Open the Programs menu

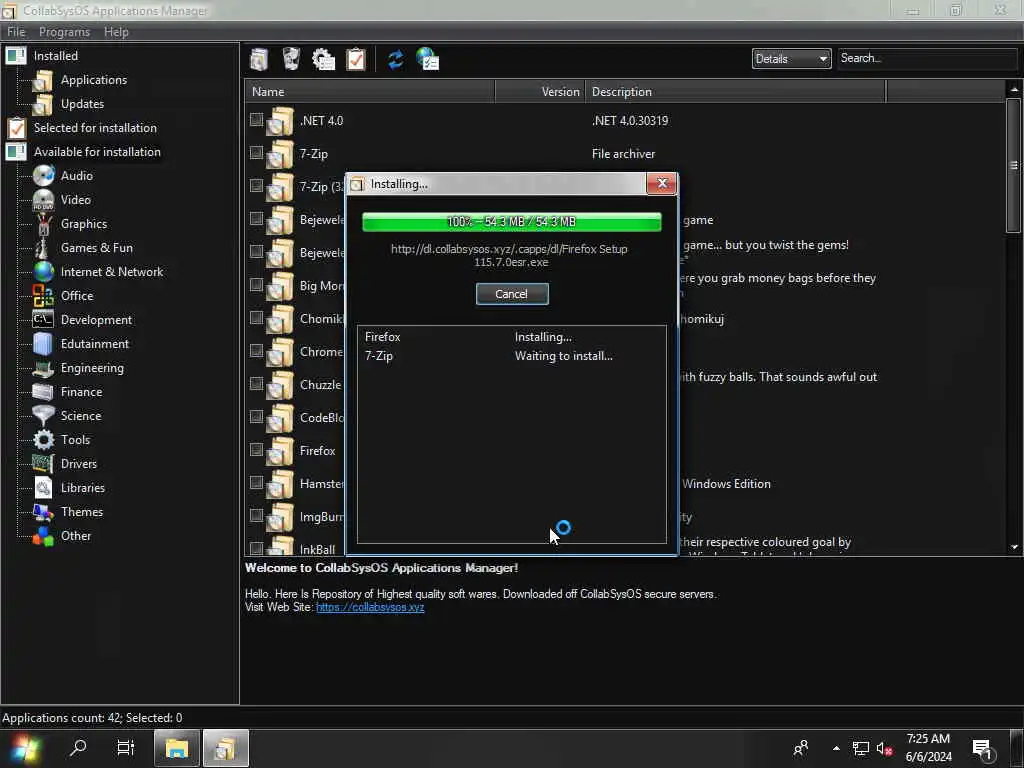point(64,32)
